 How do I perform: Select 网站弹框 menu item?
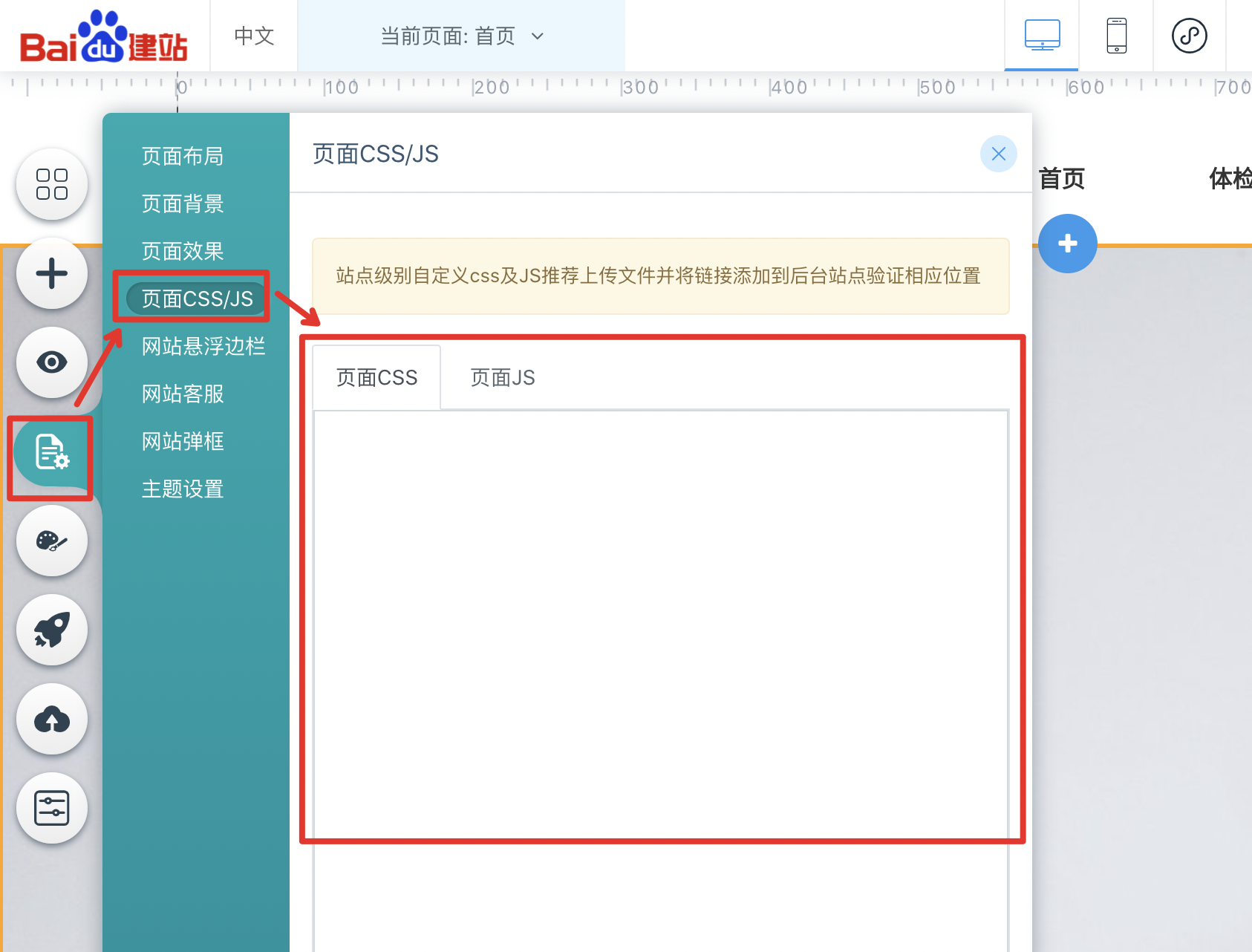point(183,441)
